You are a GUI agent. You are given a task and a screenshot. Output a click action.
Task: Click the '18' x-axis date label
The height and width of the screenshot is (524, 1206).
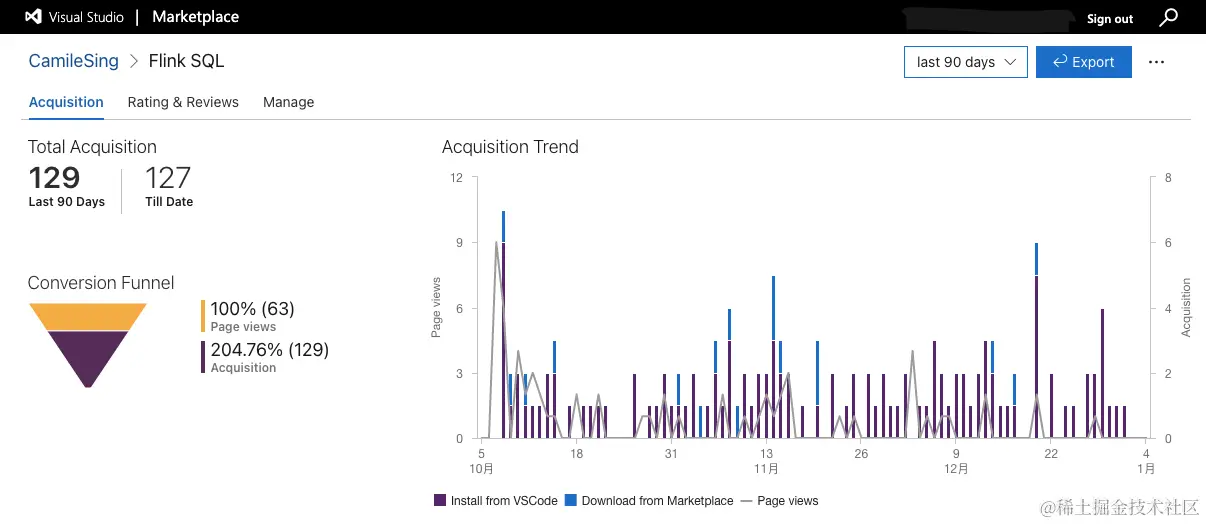[x=576, y=454]
